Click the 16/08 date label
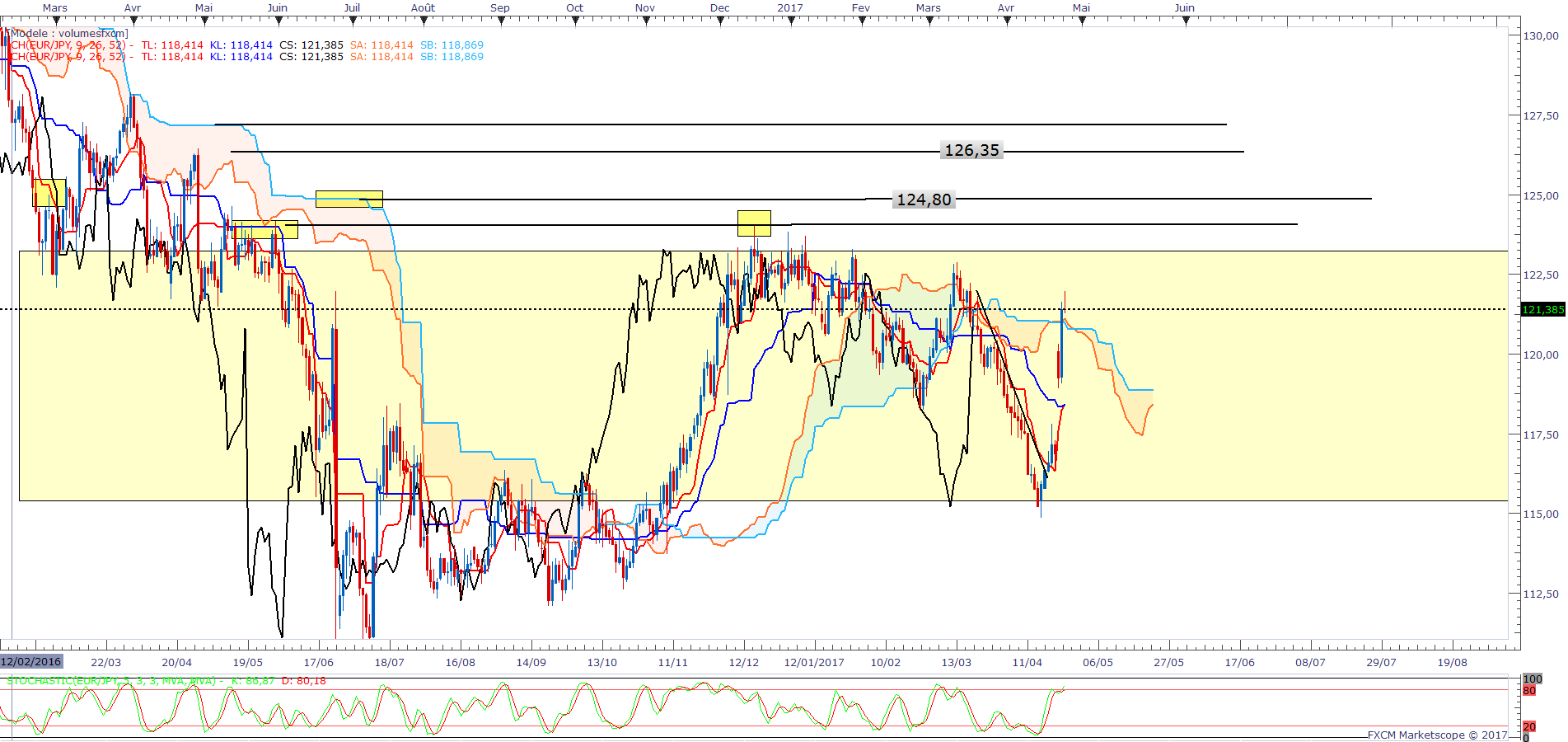1568x742 pixels. 460,663
